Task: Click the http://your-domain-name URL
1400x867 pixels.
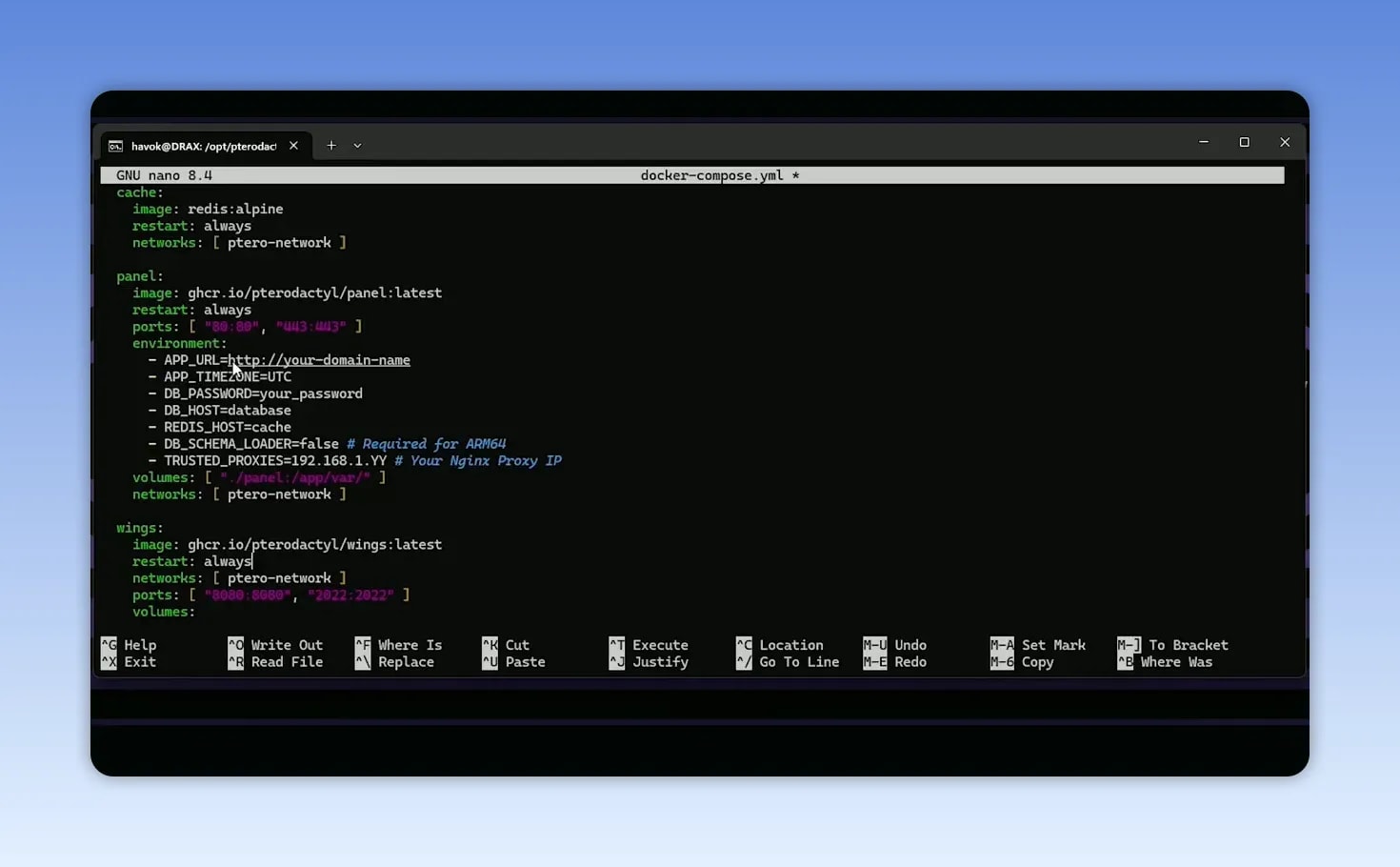Action: [x=319, y=360]
